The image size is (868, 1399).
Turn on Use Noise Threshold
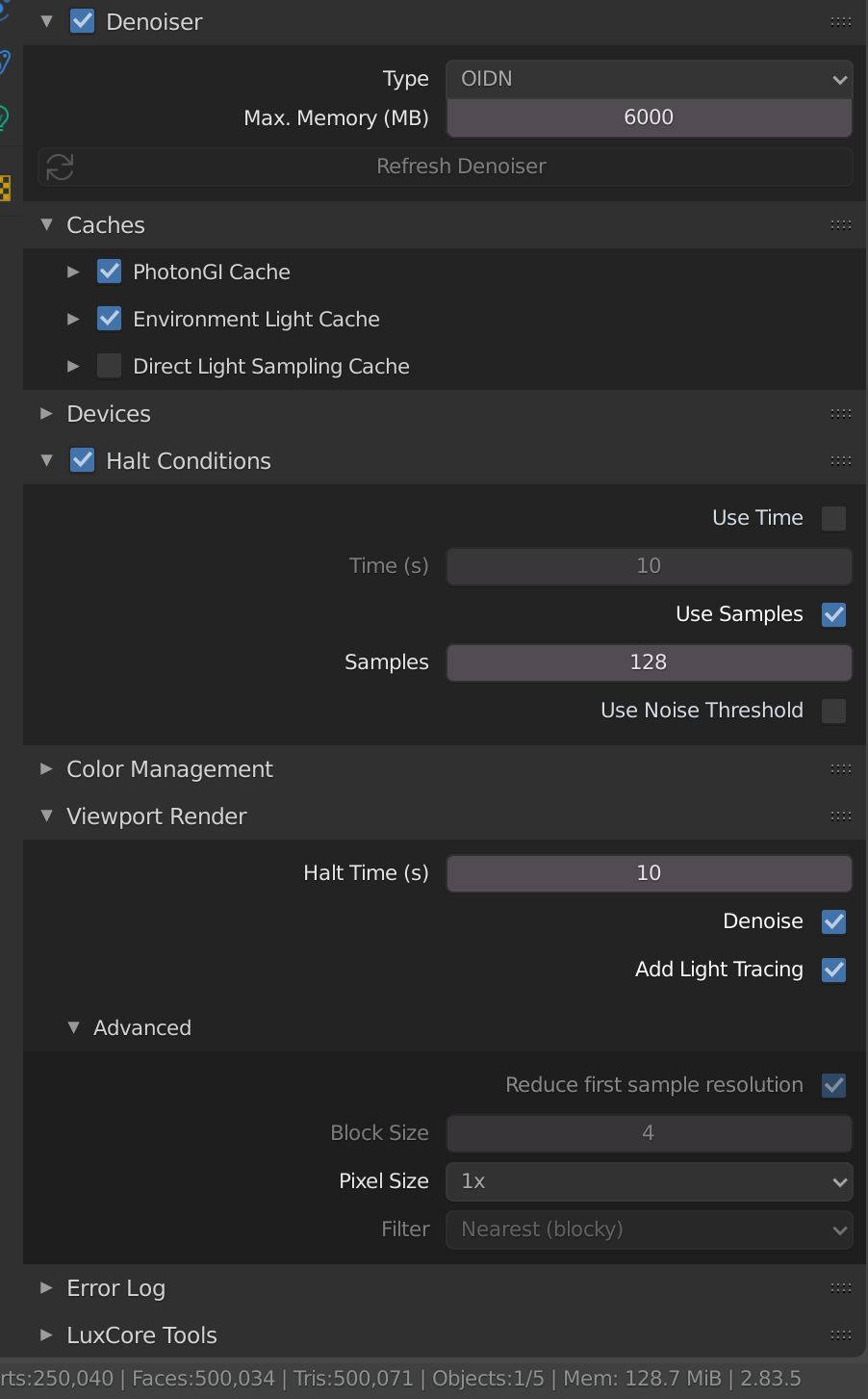[833, 711]
